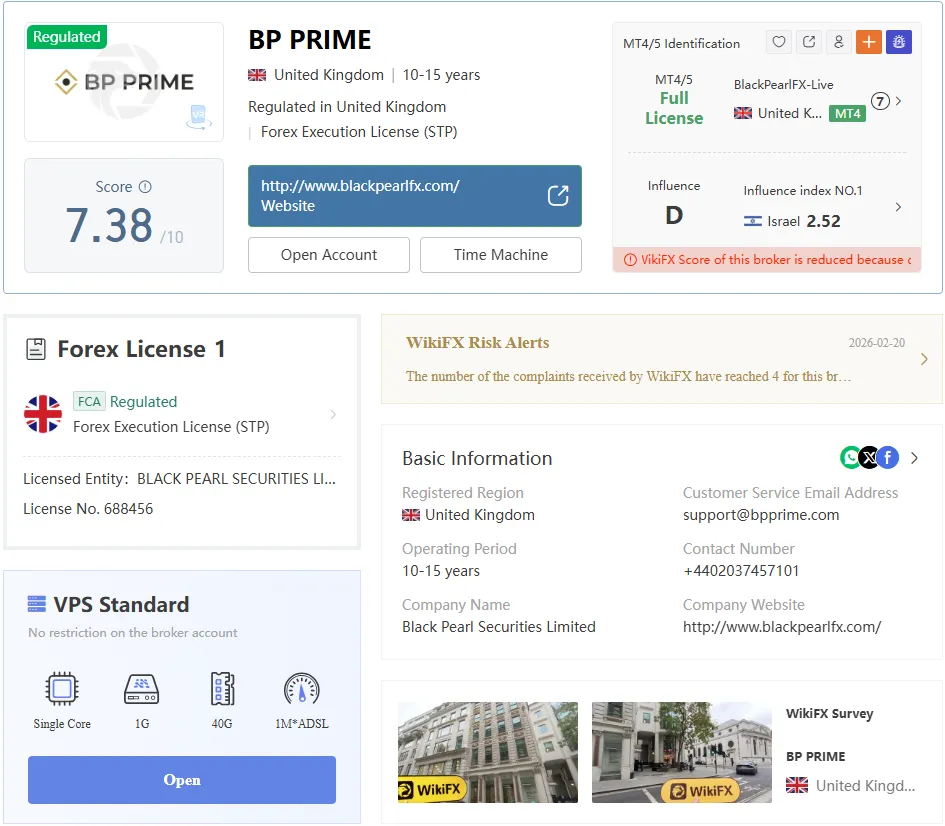
Task: Click the UK flag icon in Forex License
Action: (x=43, y=415)
